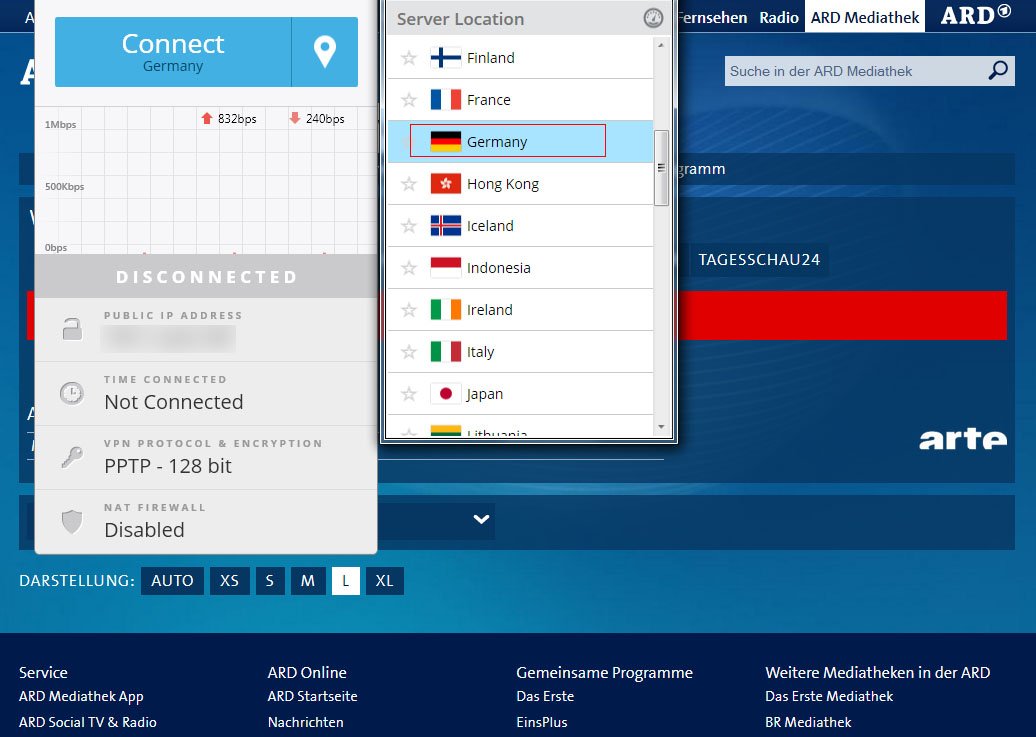Set display size to L
1036x737 pixels.
346,581
